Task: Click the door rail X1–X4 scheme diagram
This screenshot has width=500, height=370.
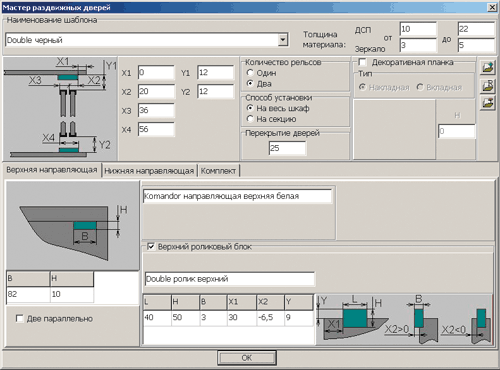Action: [x=60, y=109]
